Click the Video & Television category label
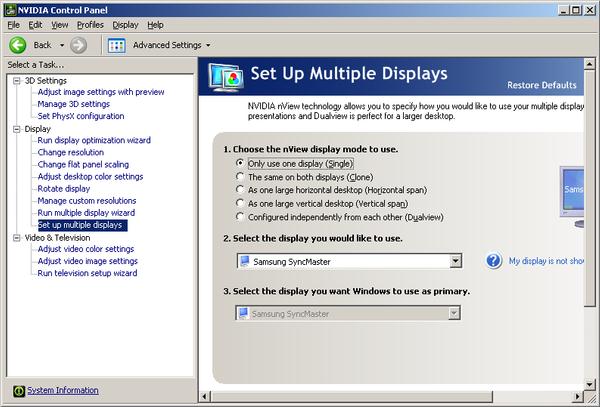The image size is (600, 407). [x=57, y=238]
